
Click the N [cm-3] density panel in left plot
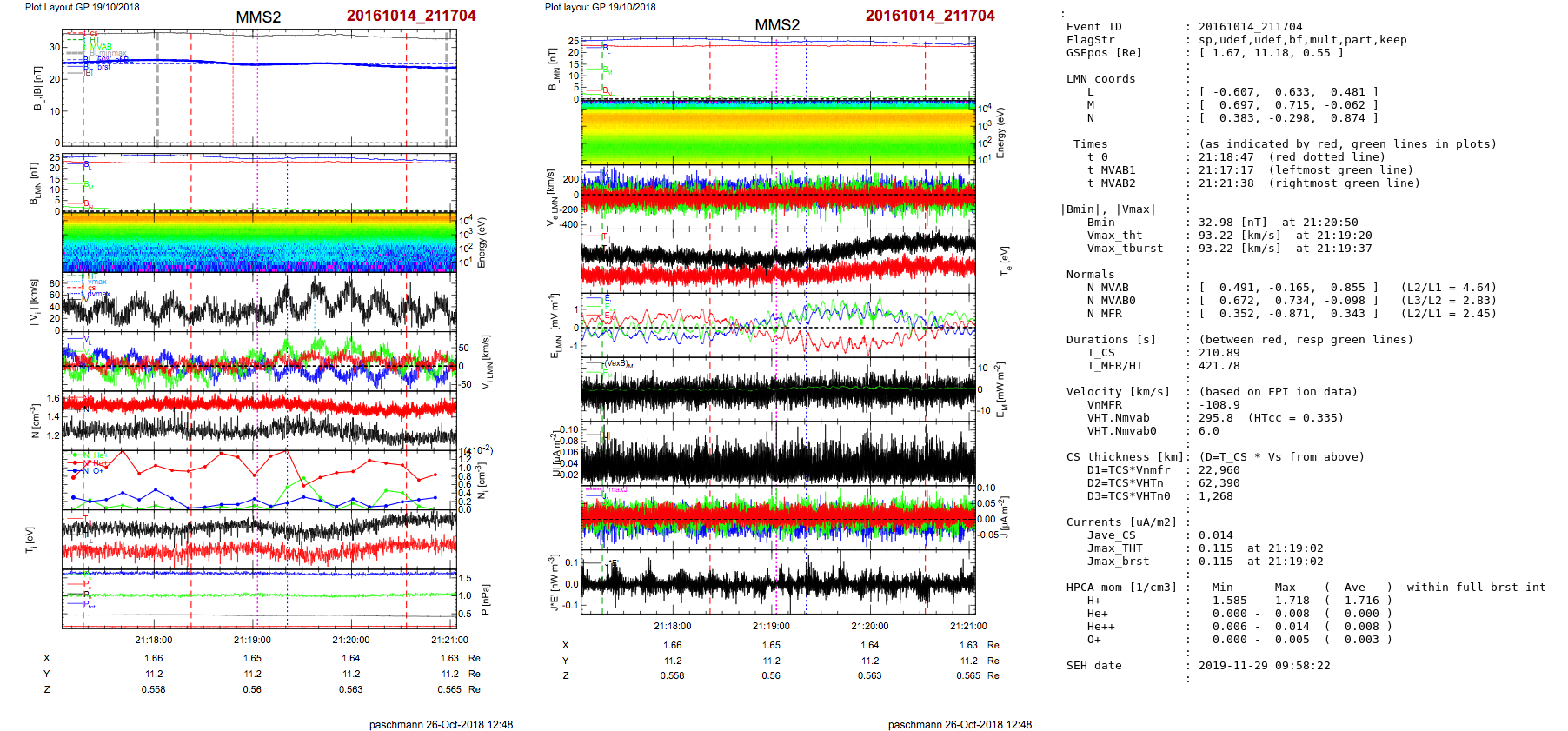[x=259, y=419]
